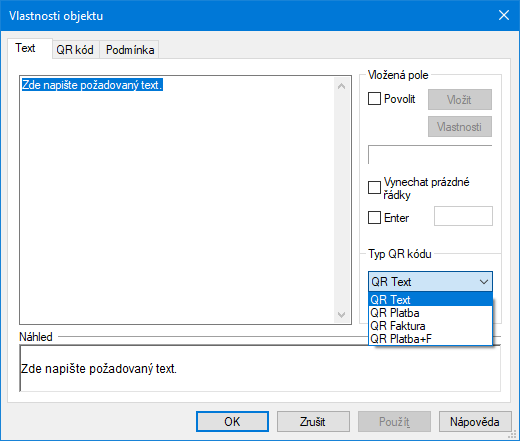
Task: Select the Text tab
Action: pyautogui.click(x=25, y=48)
